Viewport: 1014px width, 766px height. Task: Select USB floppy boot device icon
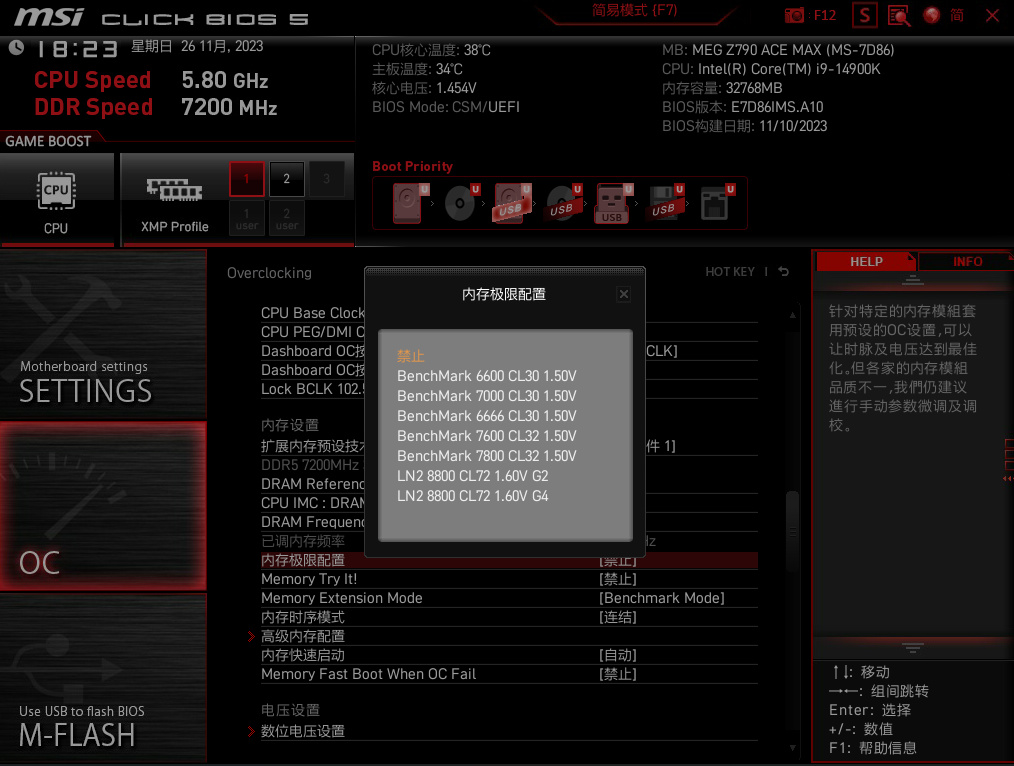click(665, 203)
